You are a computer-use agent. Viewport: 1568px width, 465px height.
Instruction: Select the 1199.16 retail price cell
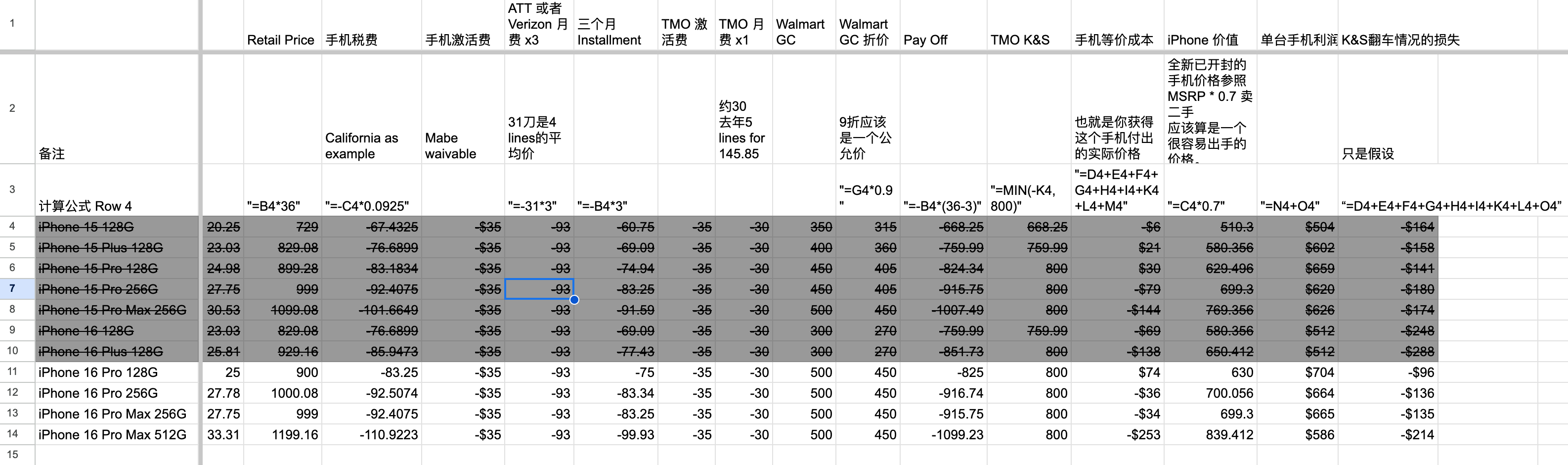coord(282,434)
